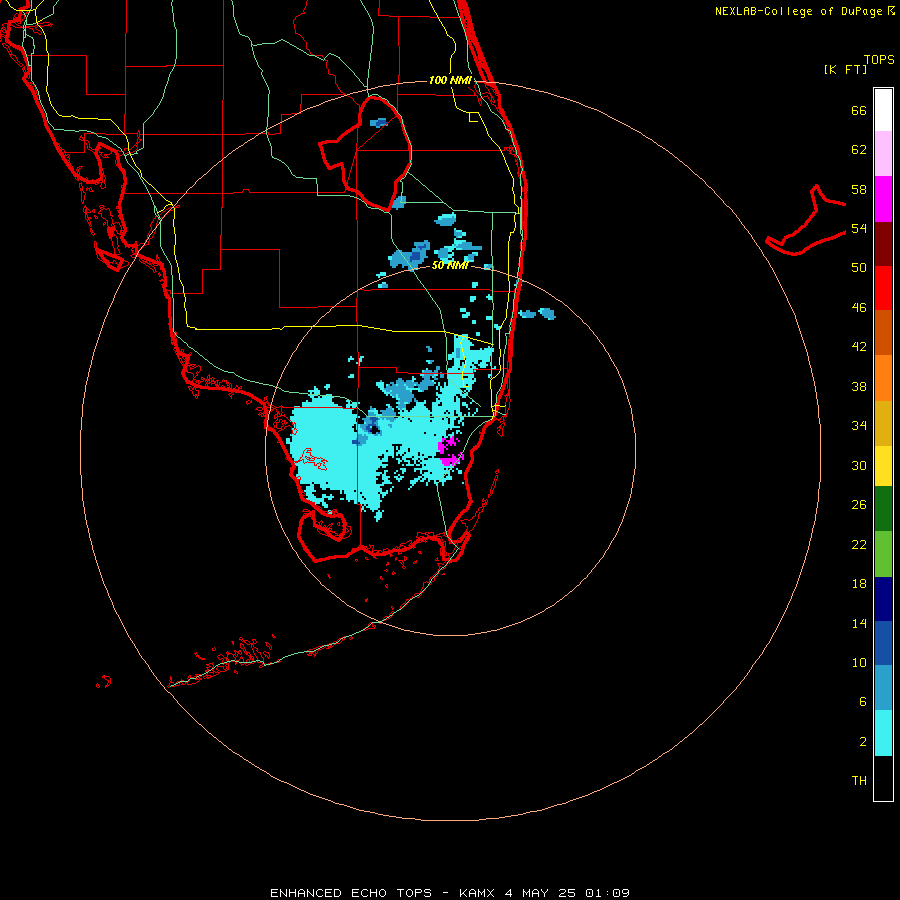The image size is (900, 900).
Task: Click the 50 NMI range ring label
Action: [x=450, y=266]
